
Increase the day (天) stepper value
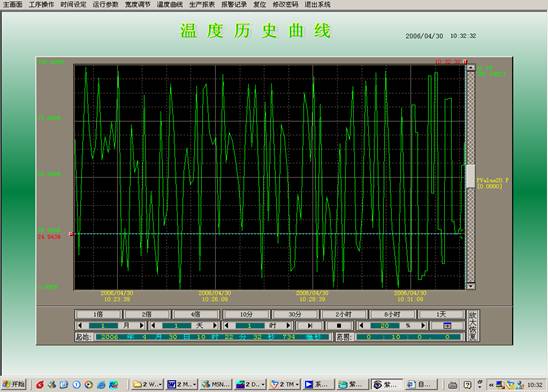pyautogui.click(x=215, y=326)
